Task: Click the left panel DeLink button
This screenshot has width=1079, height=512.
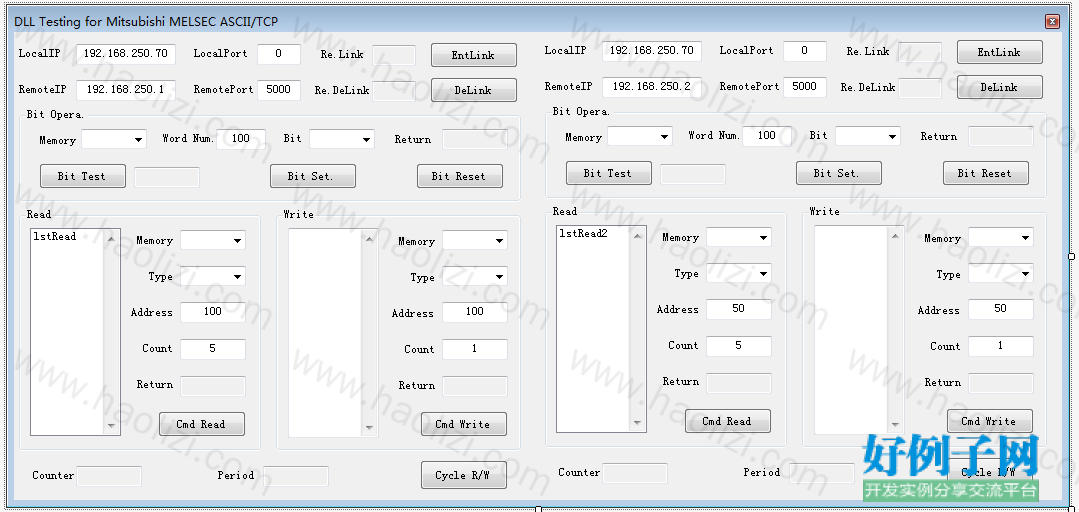Action: point(473,90)
